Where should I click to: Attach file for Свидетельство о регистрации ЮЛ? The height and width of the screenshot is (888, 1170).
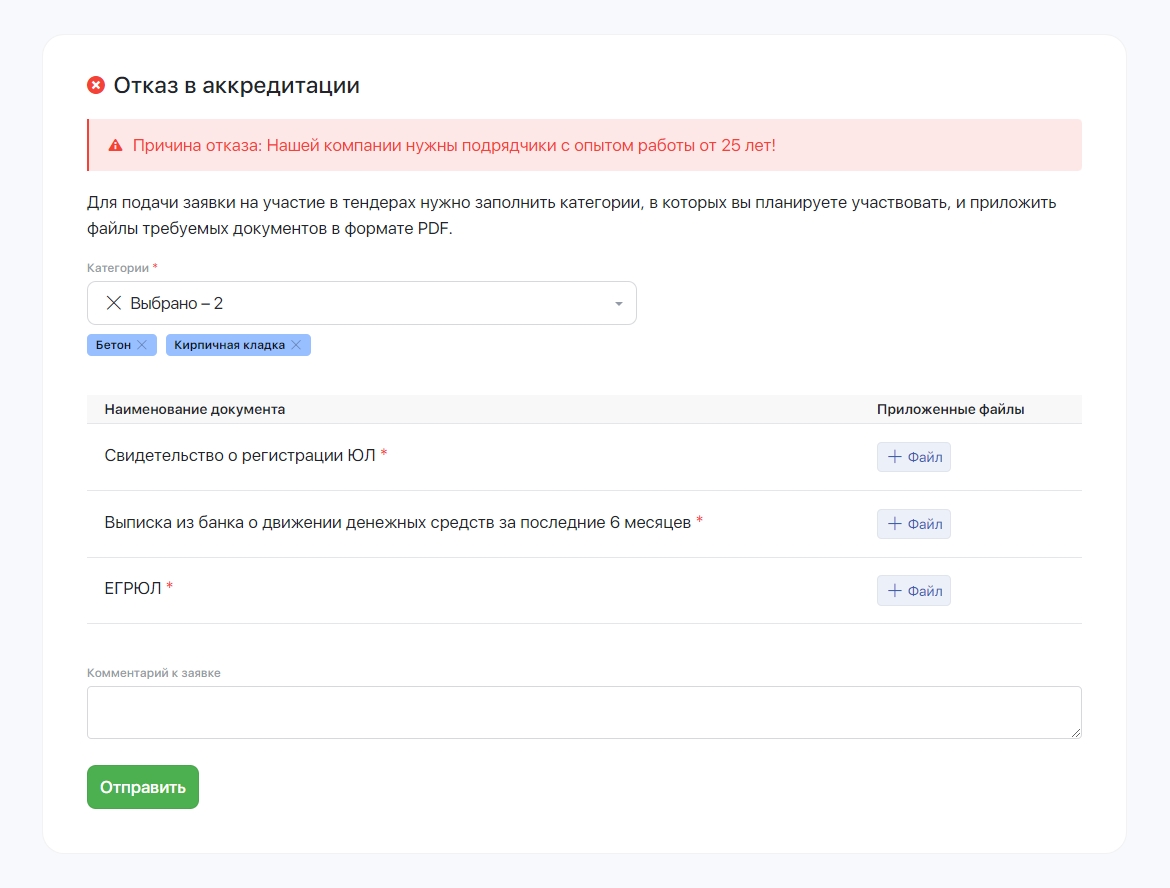[913, 457]
